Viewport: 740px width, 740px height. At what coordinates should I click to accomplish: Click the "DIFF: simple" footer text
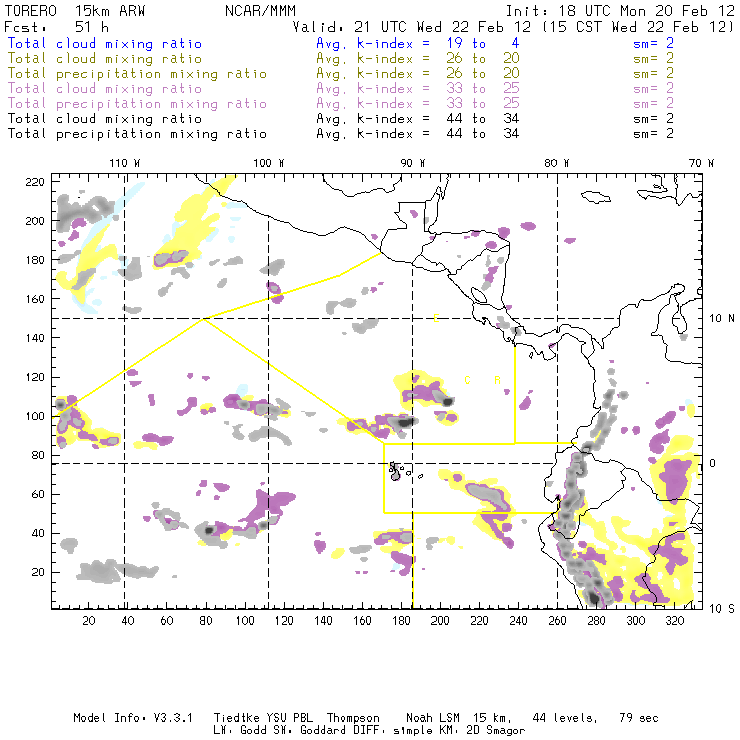[x=389, y=730]
